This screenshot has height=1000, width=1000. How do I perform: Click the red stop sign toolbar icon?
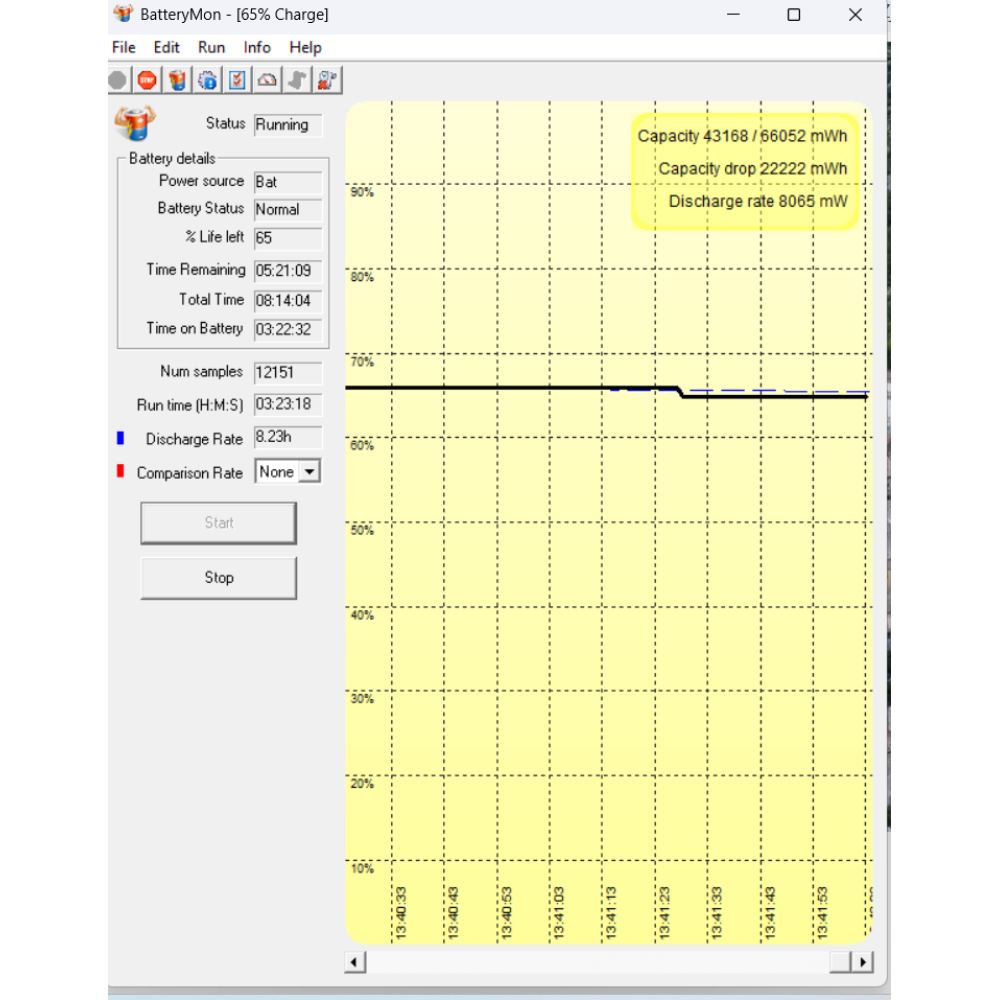click(147, 80)
